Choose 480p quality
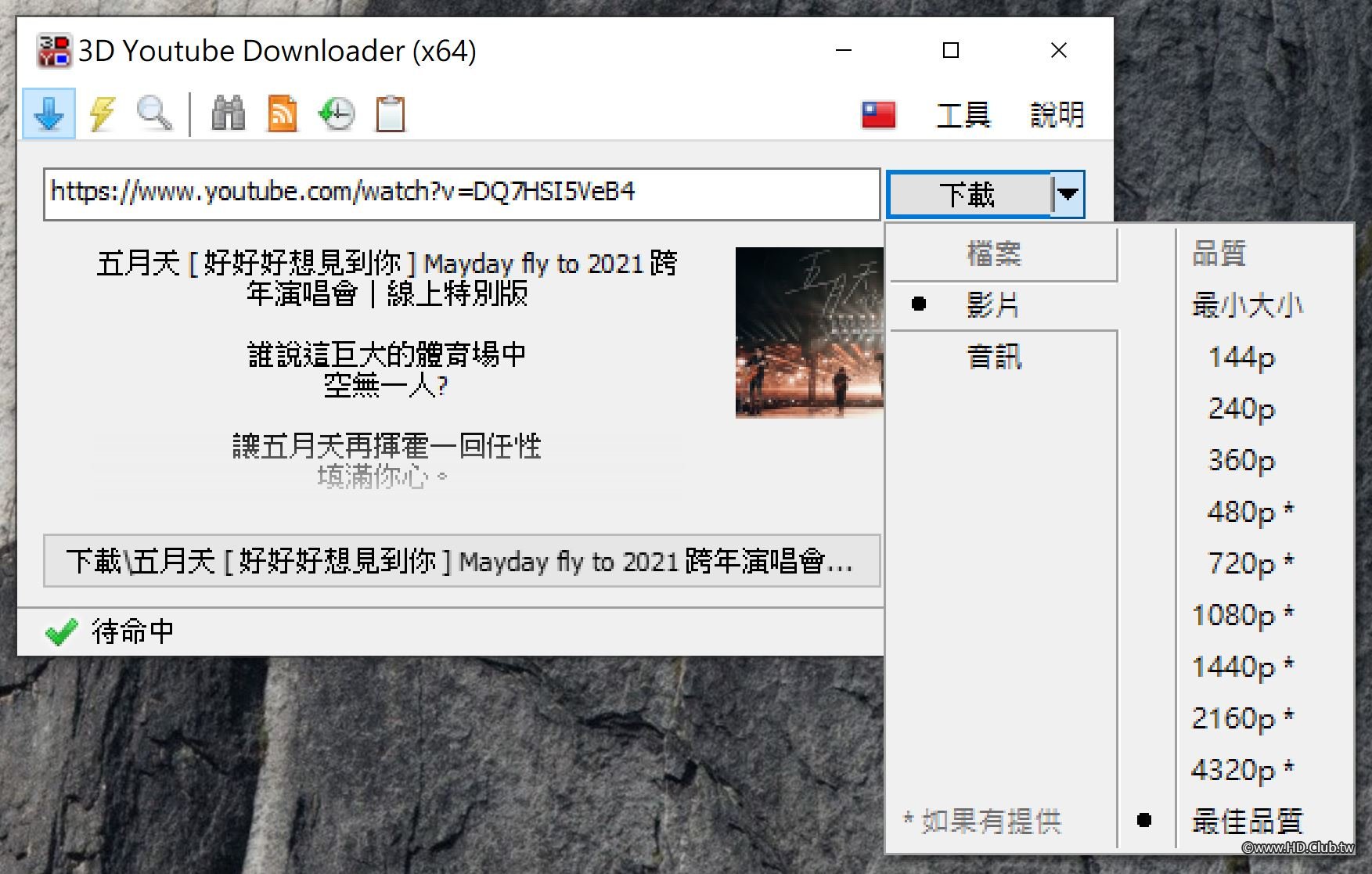 (x=1251, y=512)
